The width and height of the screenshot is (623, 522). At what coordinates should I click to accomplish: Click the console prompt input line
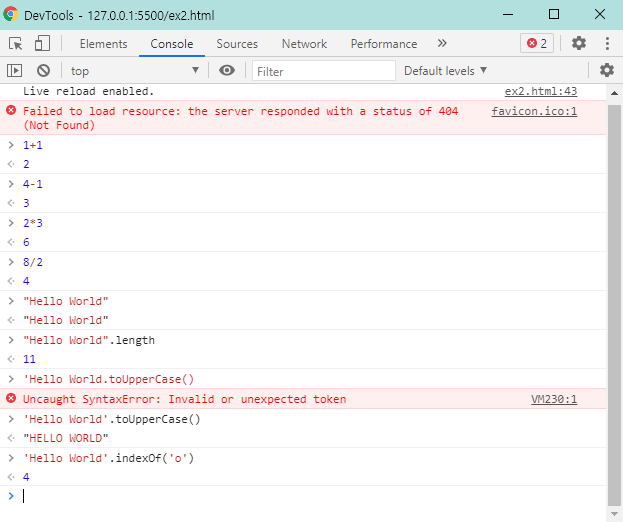(x=303, y=496)
